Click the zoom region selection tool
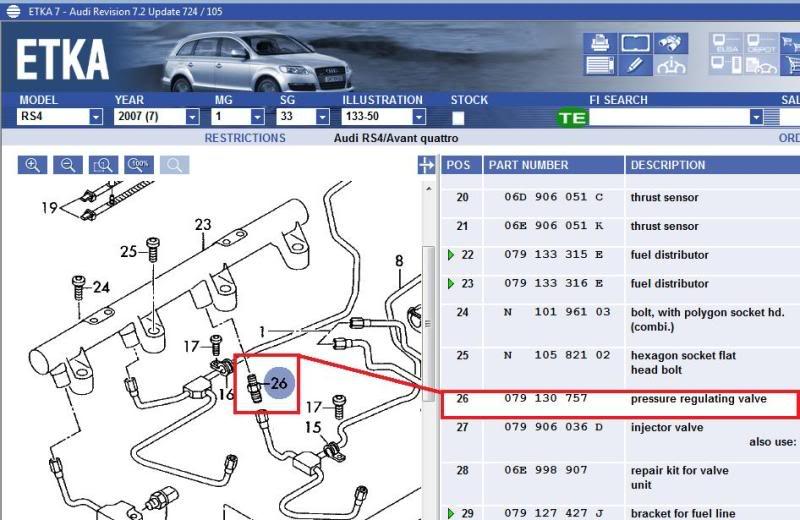 click(103, 165)
